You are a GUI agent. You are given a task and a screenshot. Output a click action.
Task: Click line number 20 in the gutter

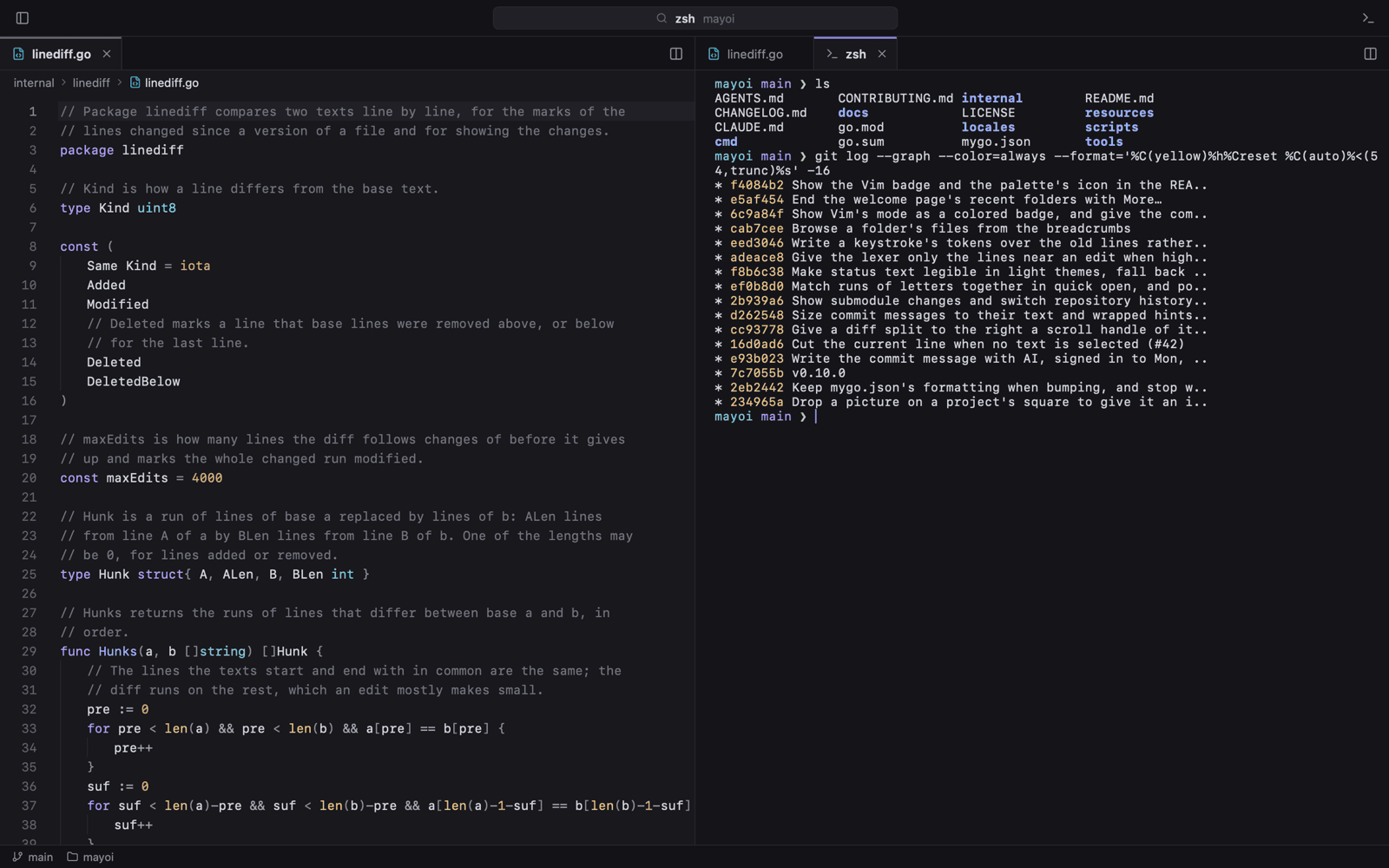30,477
